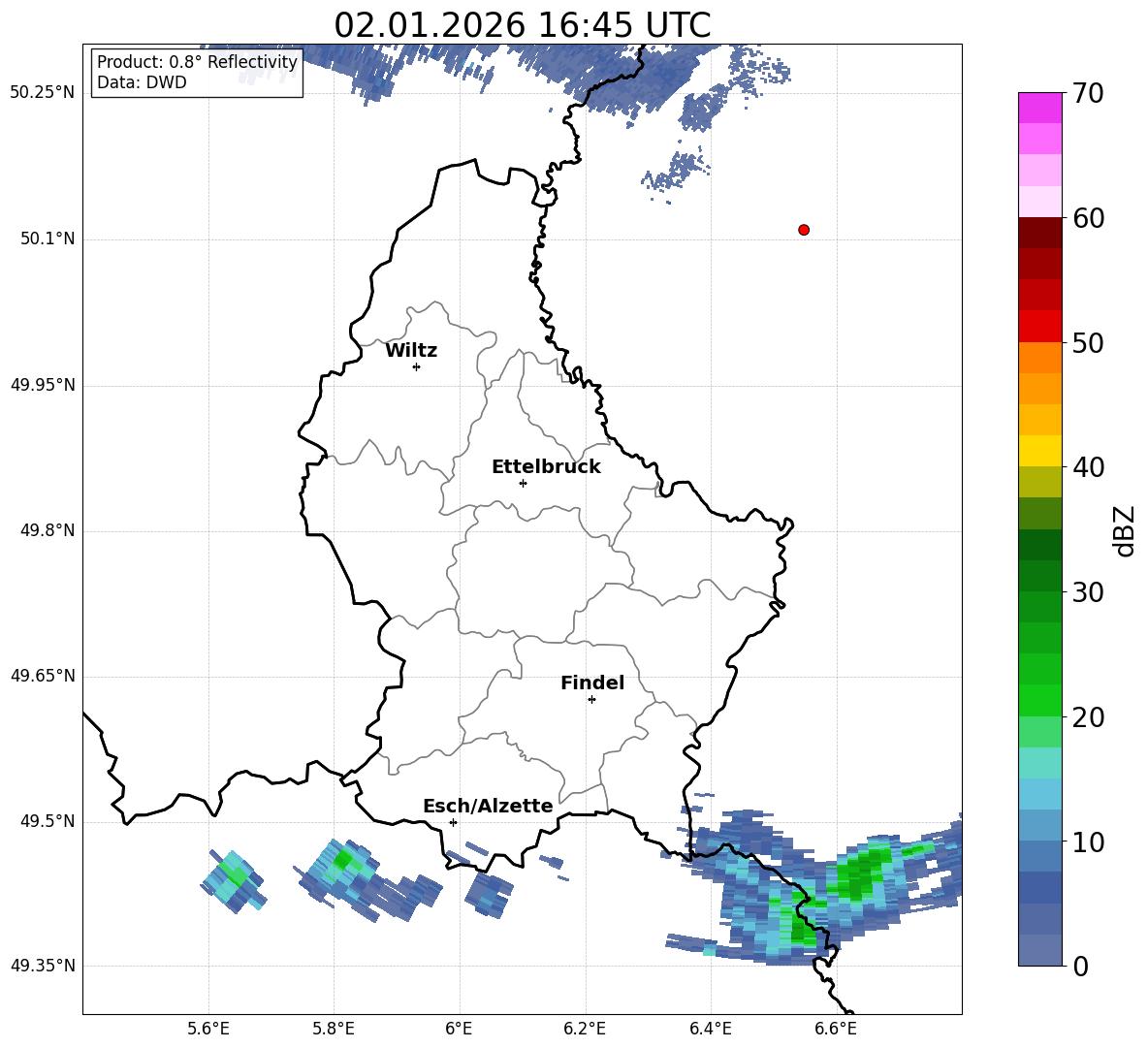The image size is (1148, 1048).
Task: Click the longitude label 5.6°E
Action: [208, 1029]
